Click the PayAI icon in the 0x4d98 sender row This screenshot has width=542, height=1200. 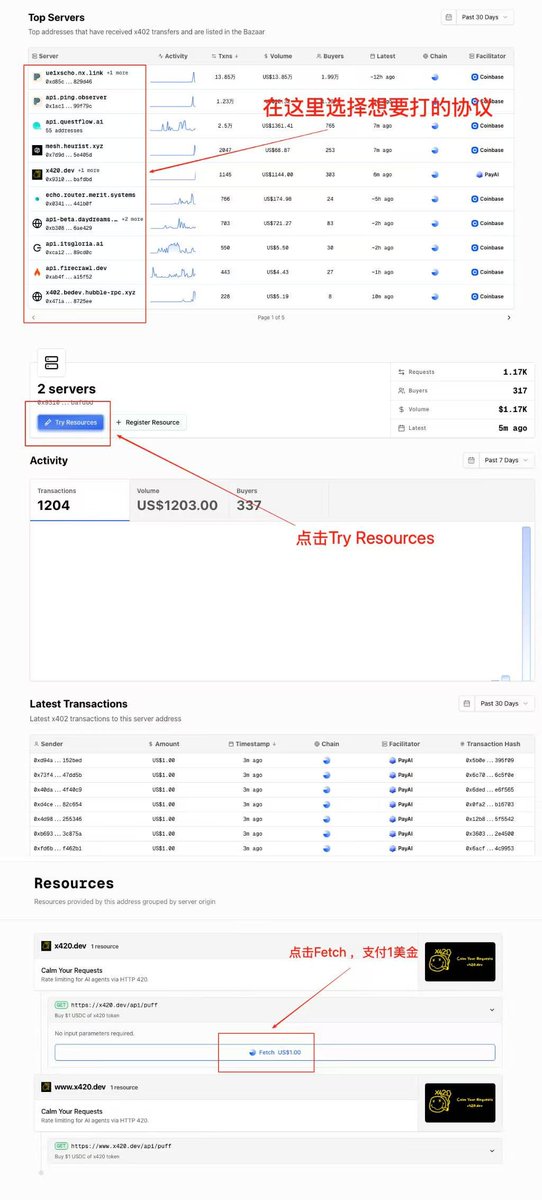click(x=394, y=819)
